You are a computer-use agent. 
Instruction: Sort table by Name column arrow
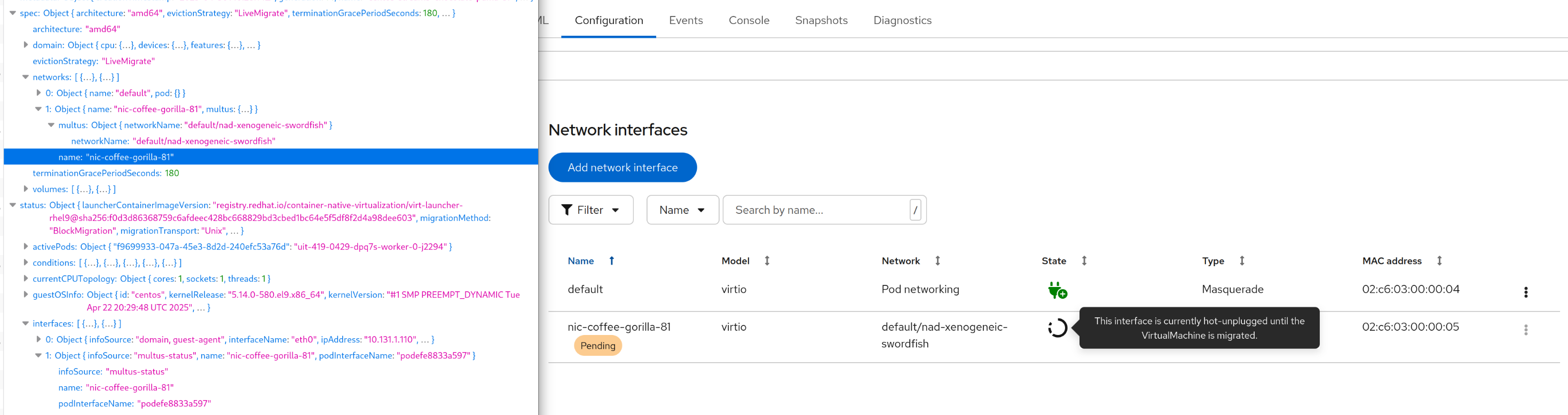click(612, 261)
